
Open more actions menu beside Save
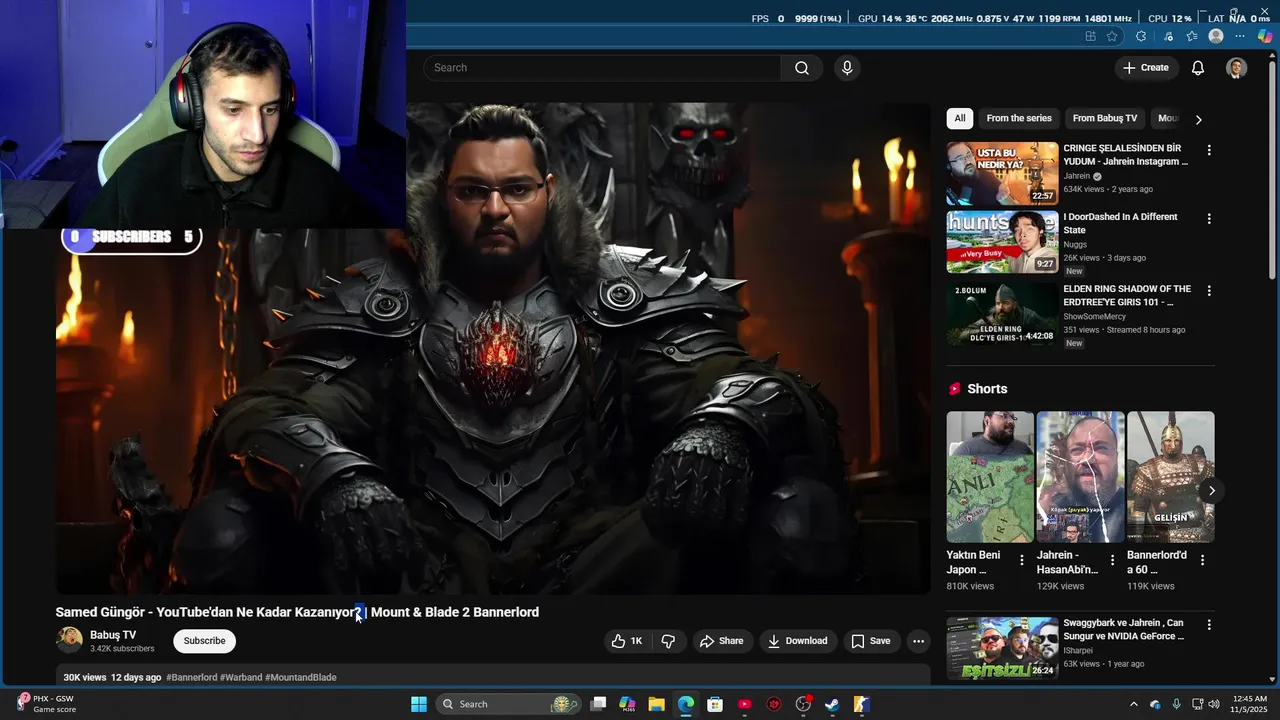click(918, 641)
